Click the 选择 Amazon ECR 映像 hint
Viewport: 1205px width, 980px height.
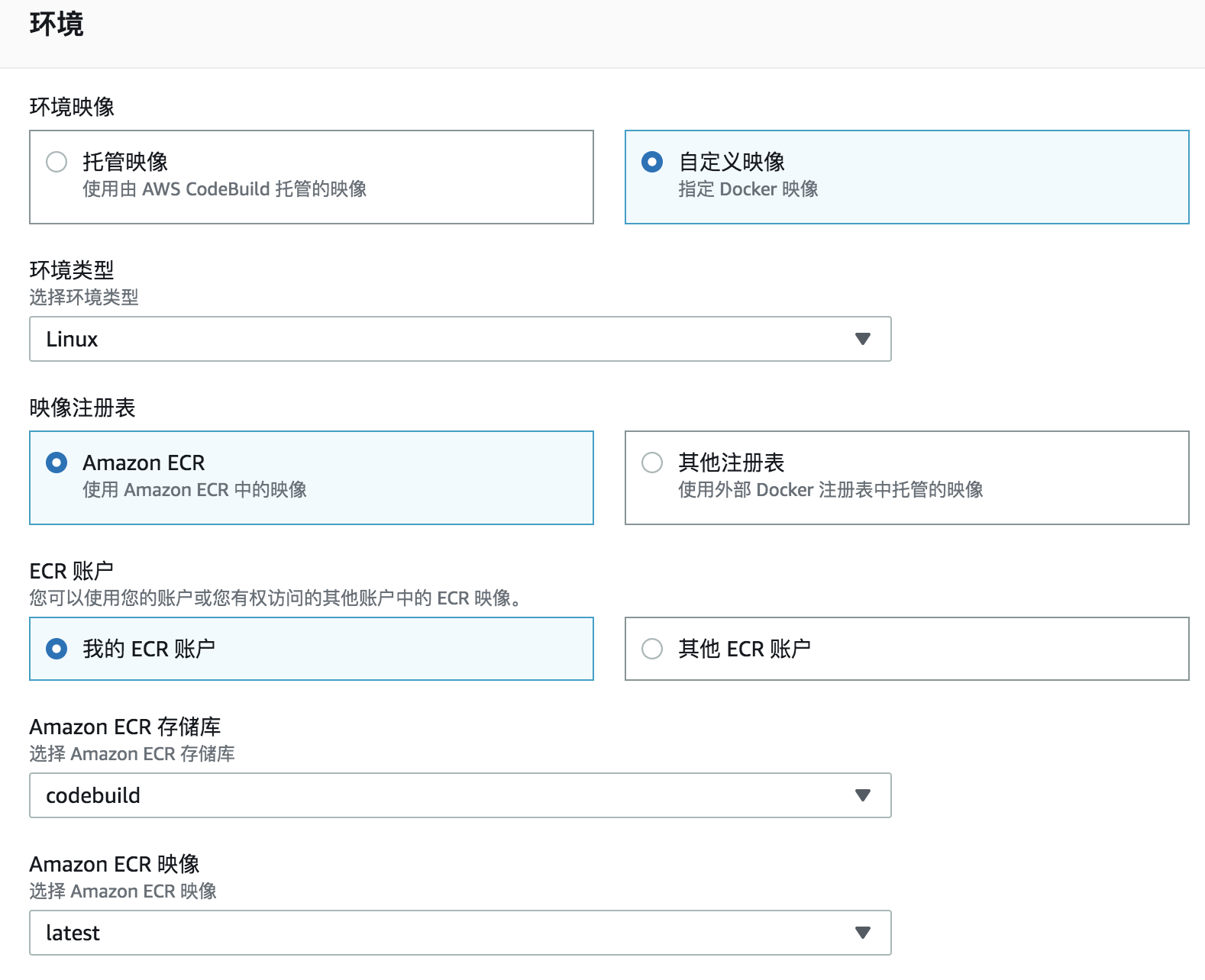(x=123, y=891)
